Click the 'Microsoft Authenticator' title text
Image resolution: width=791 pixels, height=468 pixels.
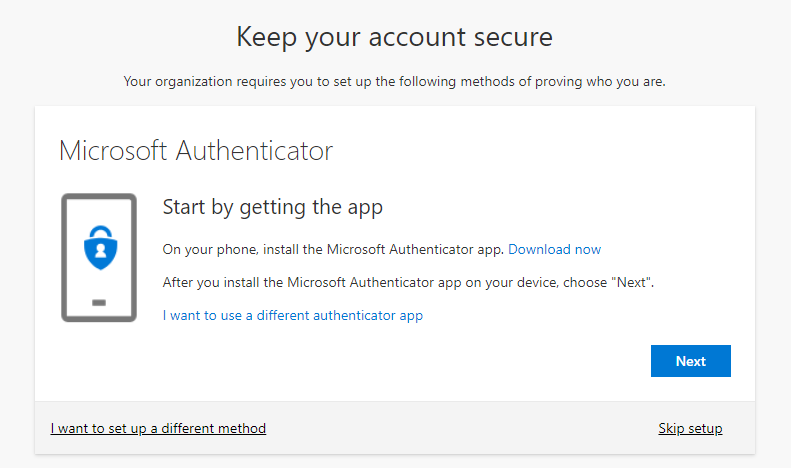pos(196,151)
